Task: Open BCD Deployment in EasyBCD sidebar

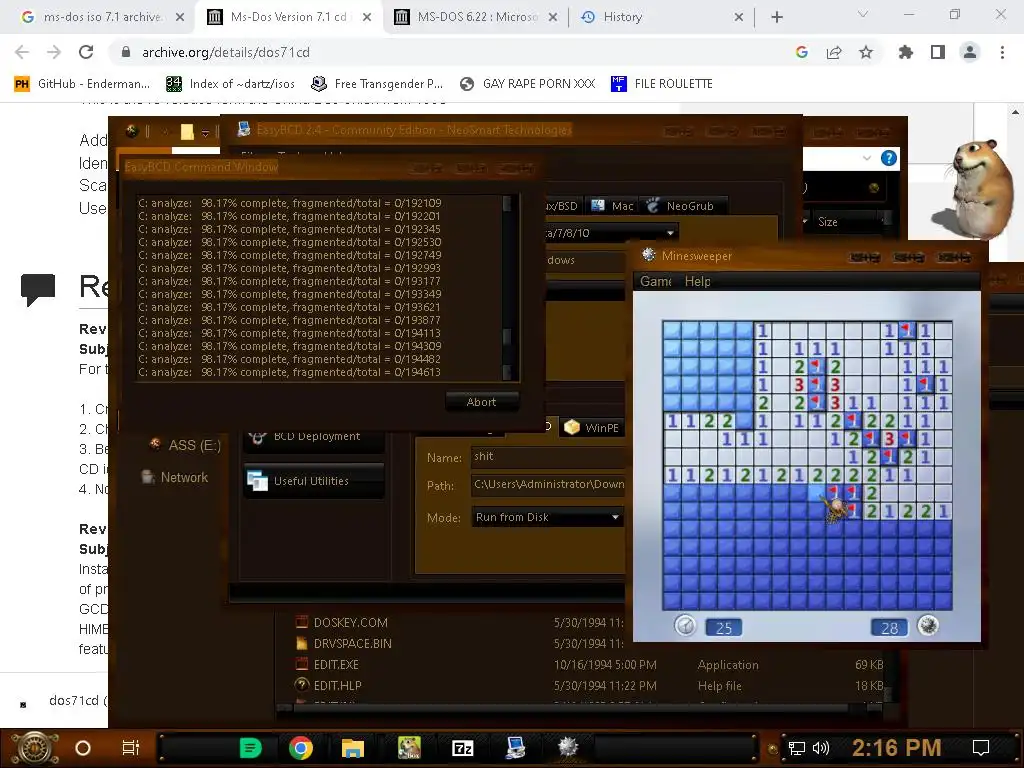Action: pos(313,436)
